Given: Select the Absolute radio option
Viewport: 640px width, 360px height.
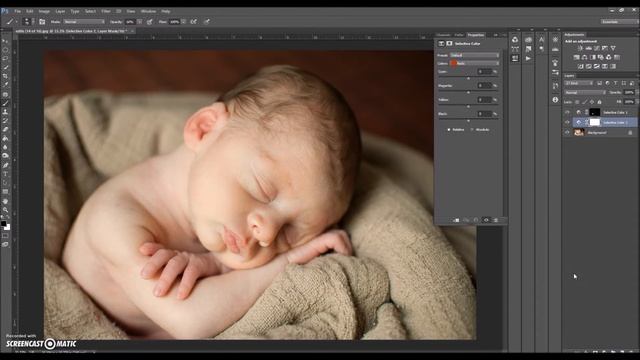Looking at the screenshot, I should (x=472, y=130).
